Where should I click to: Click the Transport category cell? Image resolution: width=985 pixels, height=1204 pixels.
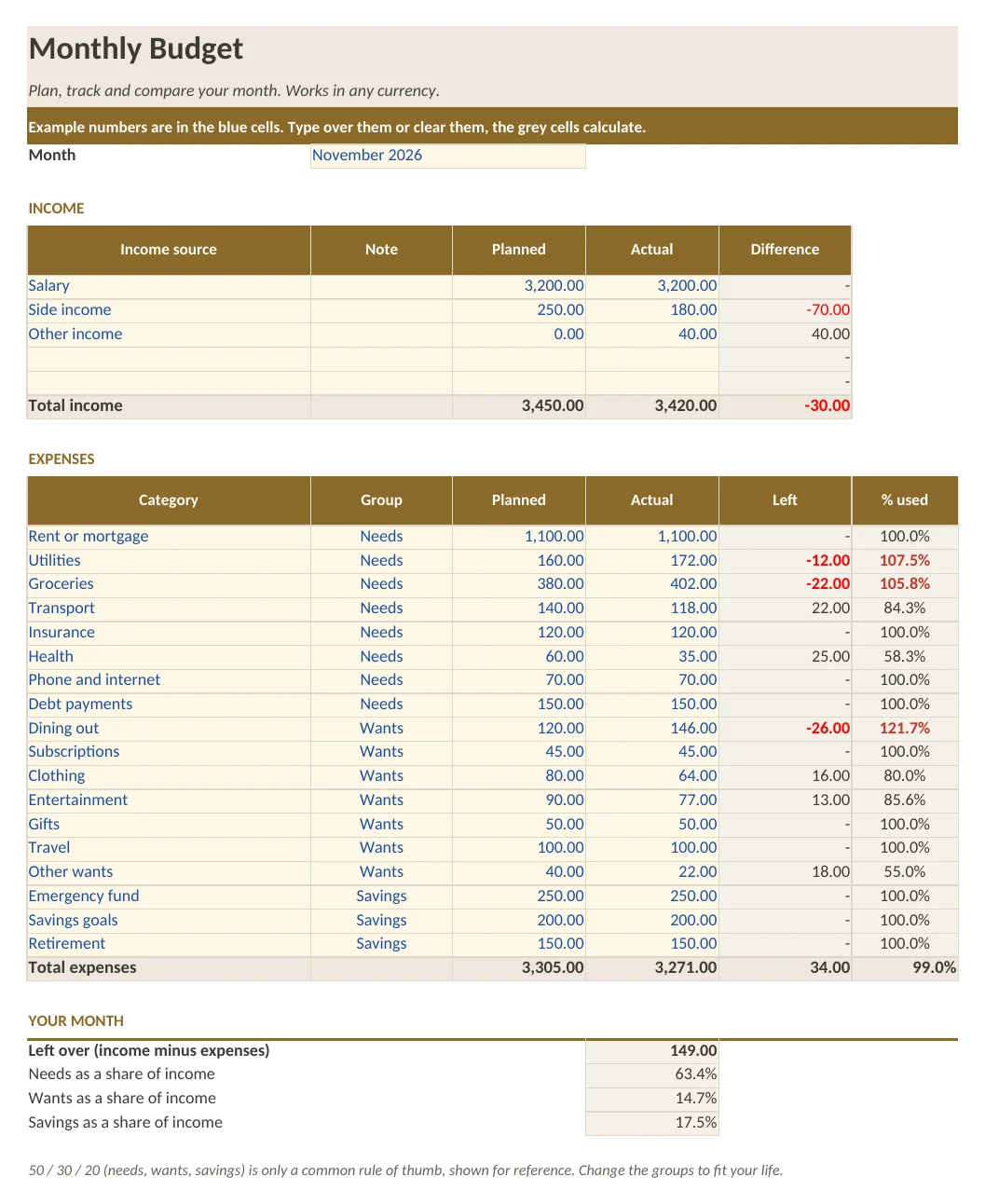(x=169, y=609)
